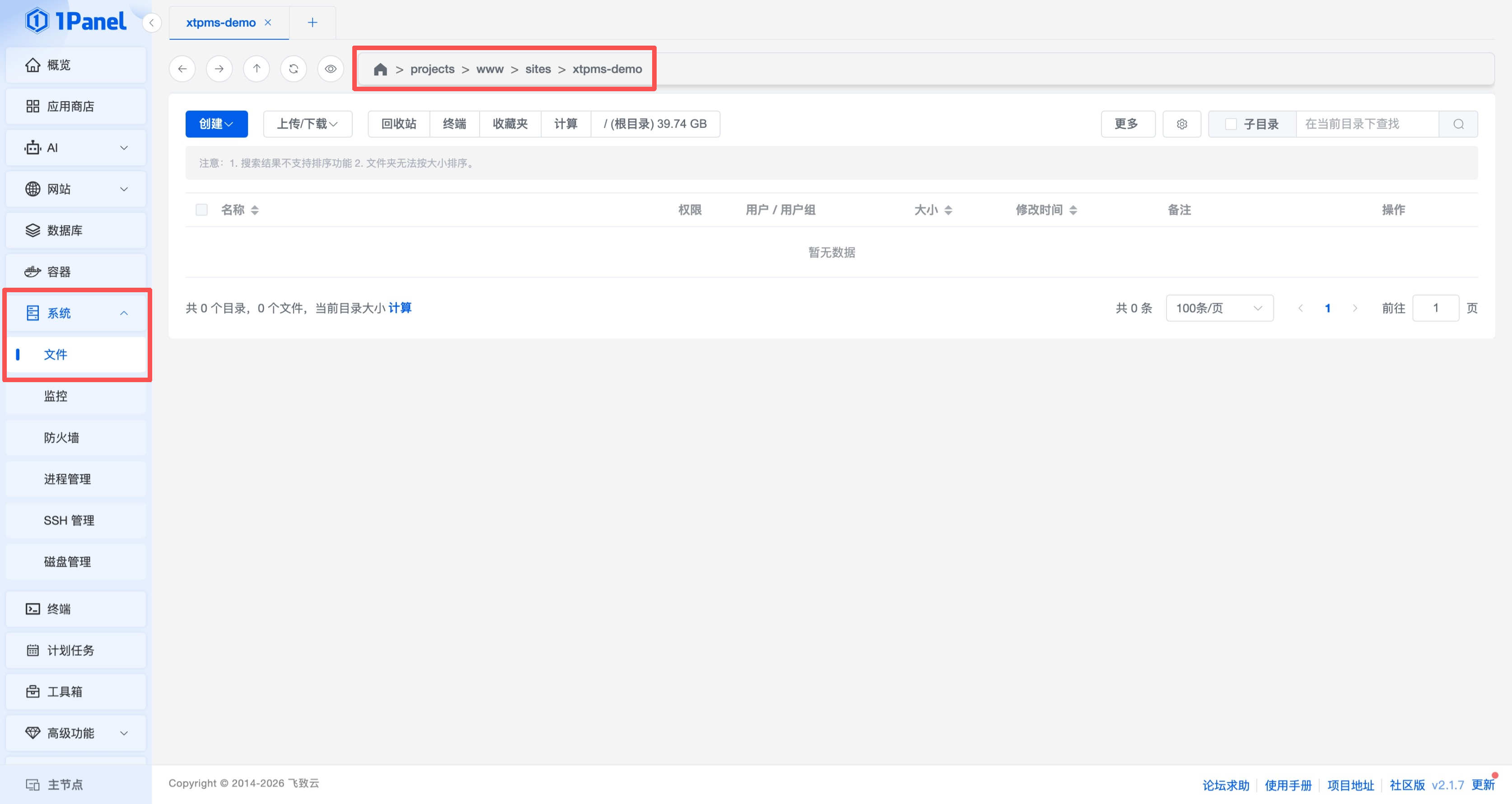Image resolution: width=1512 pixels, height=804 pixels.
Task: Select page 1 in the pagination
Action: point(1328,308)
